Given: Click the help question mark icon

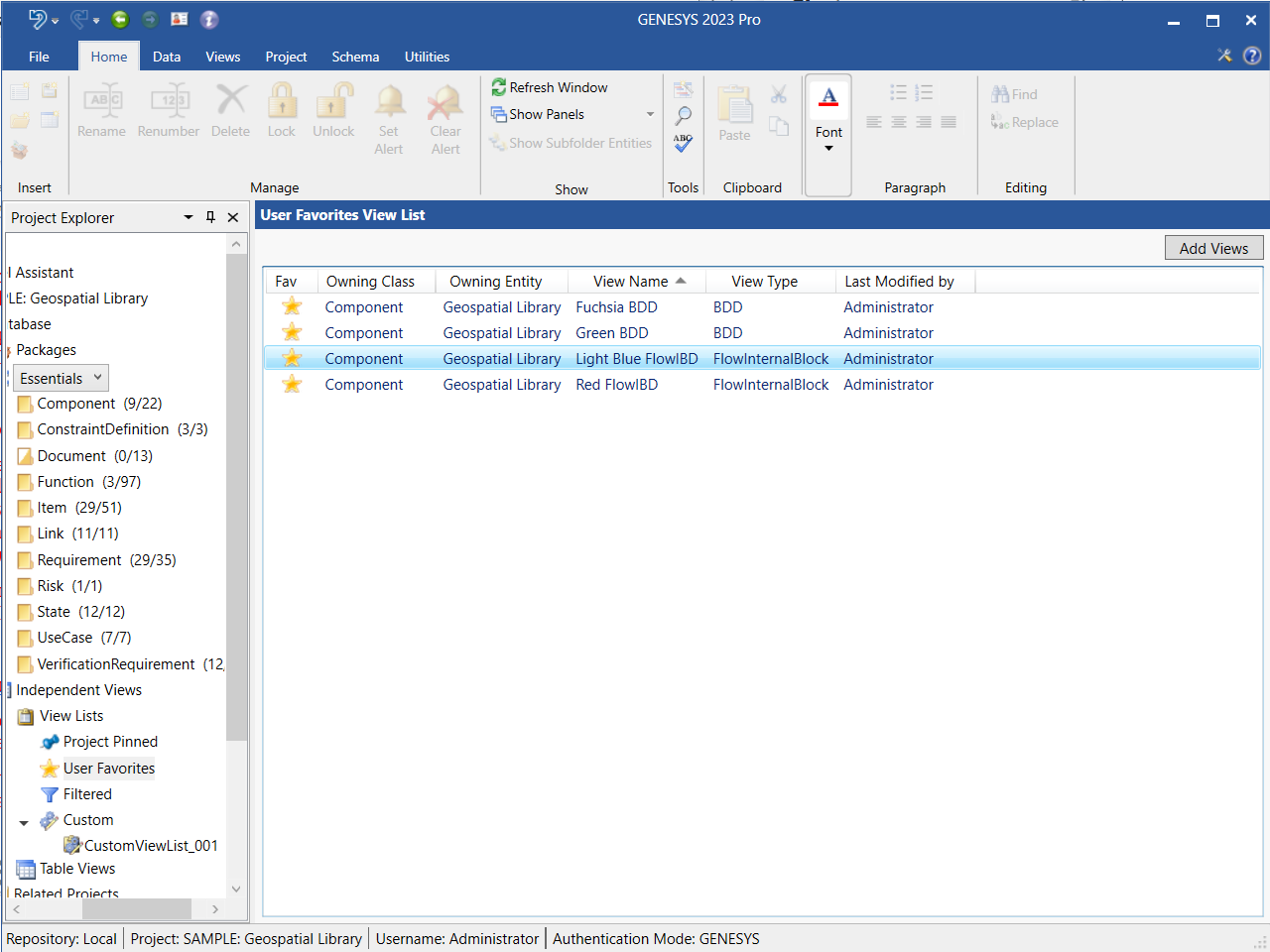Looking at the screenshot, I should [x=1252, y=56].
